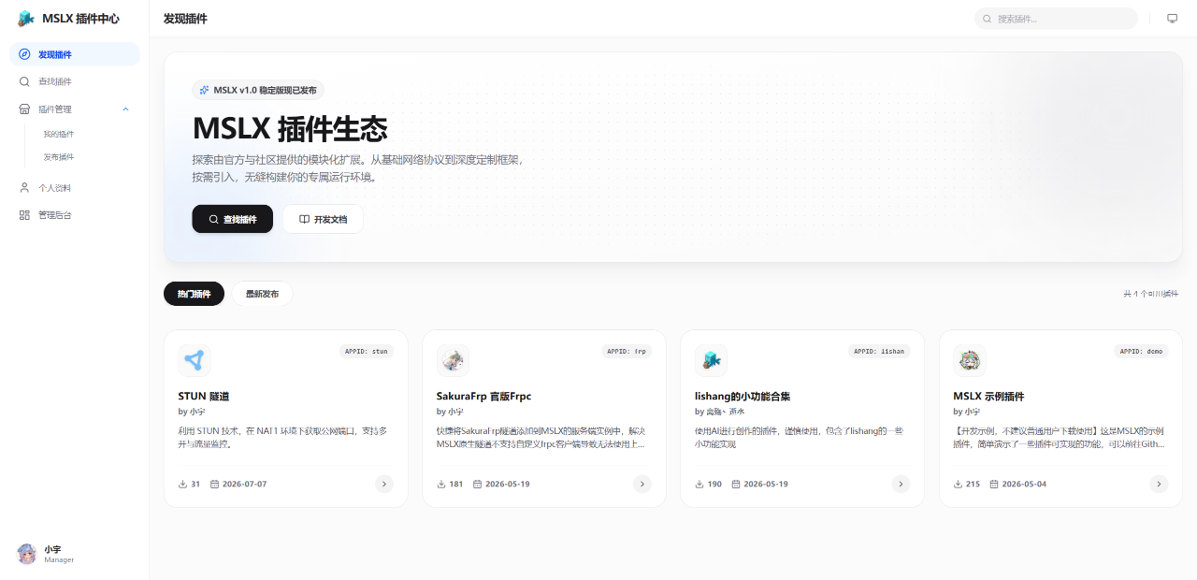Click the Manager role label under 小宇
Screen dimensions: 1197x580
(x=59, y=560)
